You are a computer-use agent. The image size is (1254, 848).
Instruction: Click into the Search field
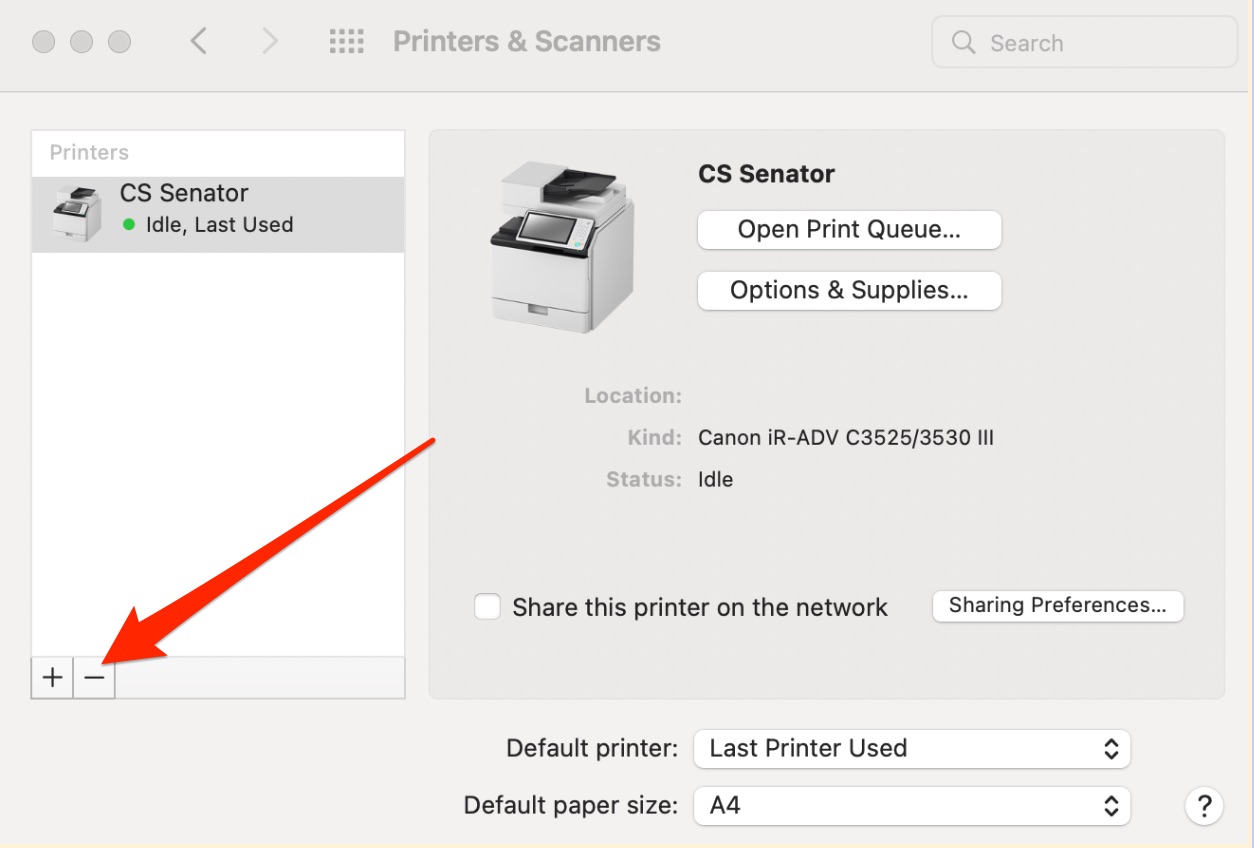tap(1085, 42)
